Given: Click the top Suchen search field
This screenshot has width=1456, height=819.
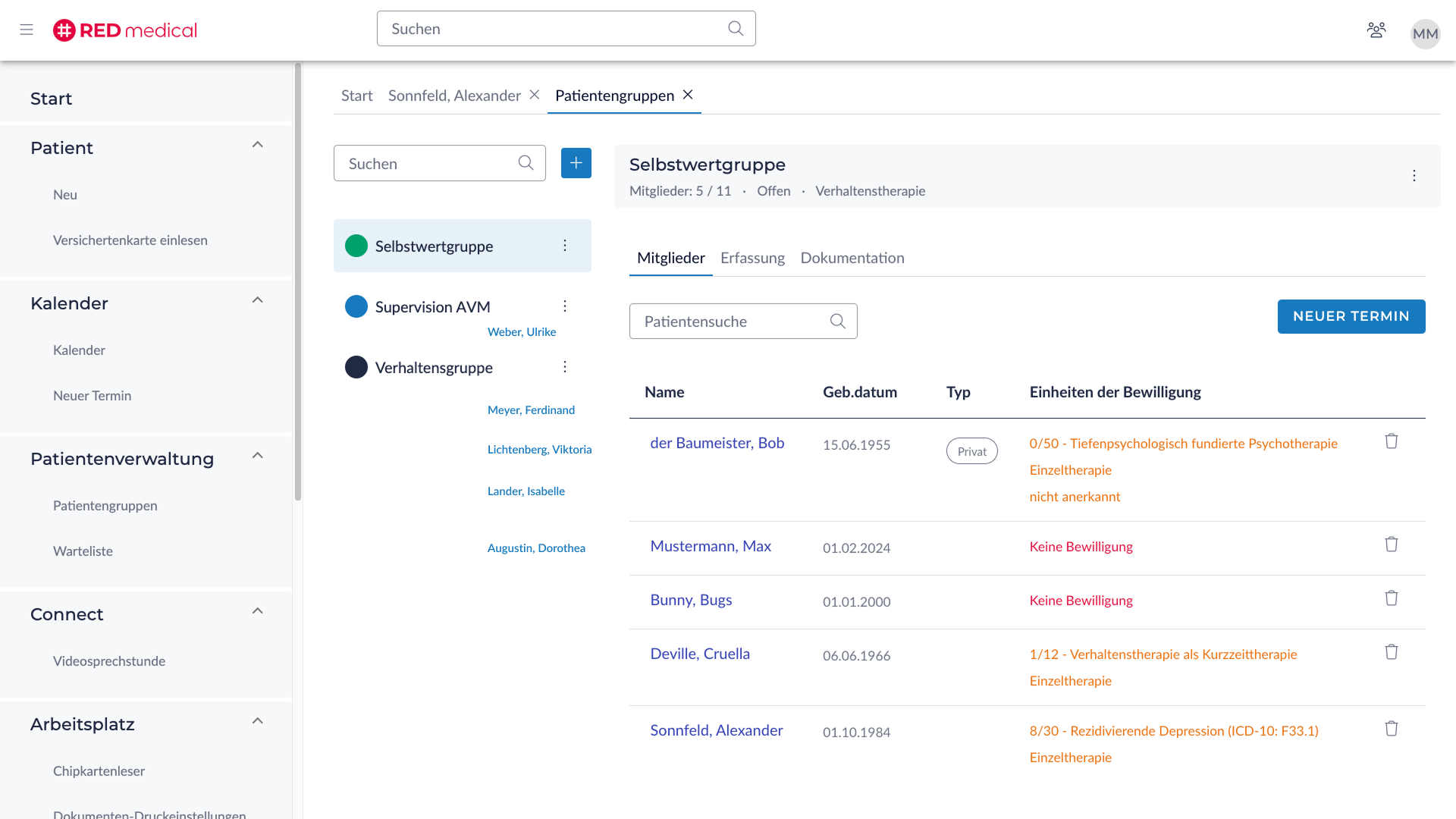Looking at the screenshot, I should 554,29.
